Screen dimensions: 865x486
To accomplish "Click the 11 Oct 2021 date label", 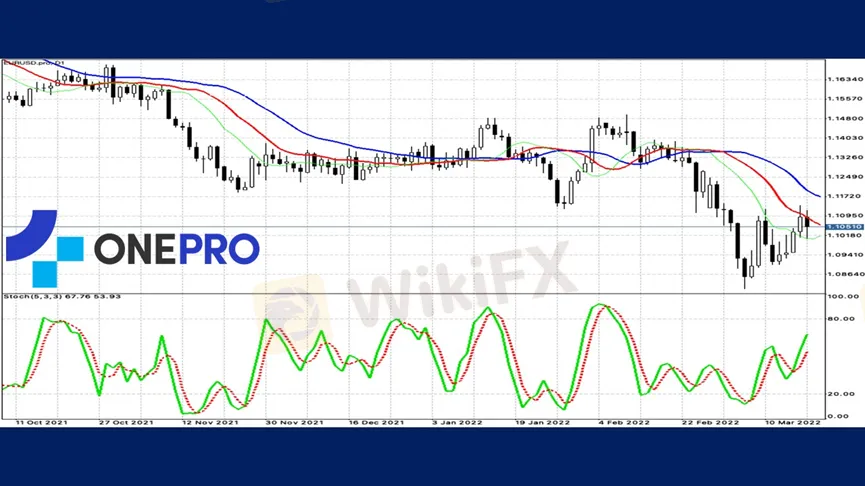I will click(x=41, y=423).
